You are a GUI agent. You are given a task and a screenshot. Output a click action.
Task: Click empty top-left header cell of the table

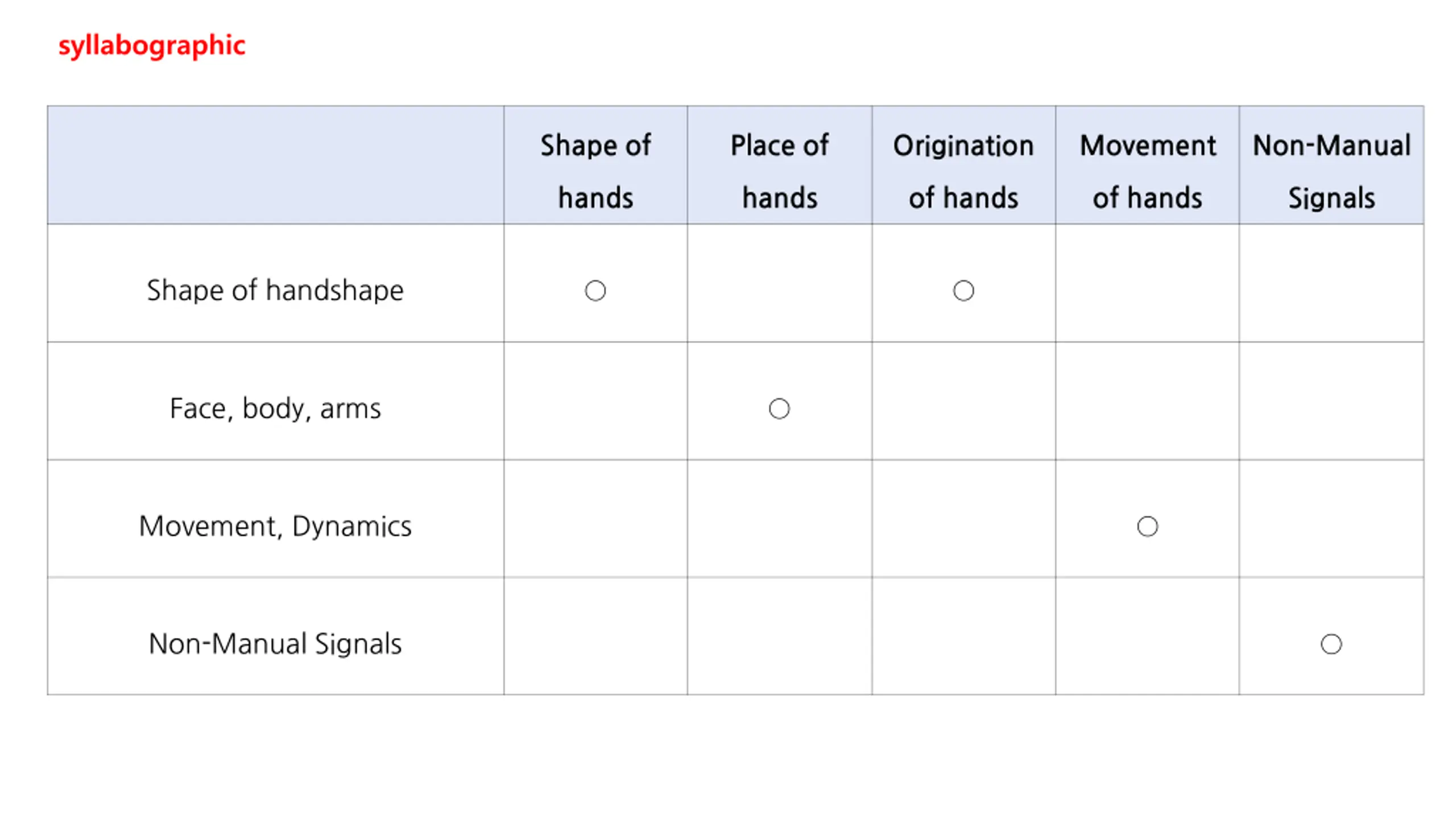pyautogui.click(x=275, y=165)
